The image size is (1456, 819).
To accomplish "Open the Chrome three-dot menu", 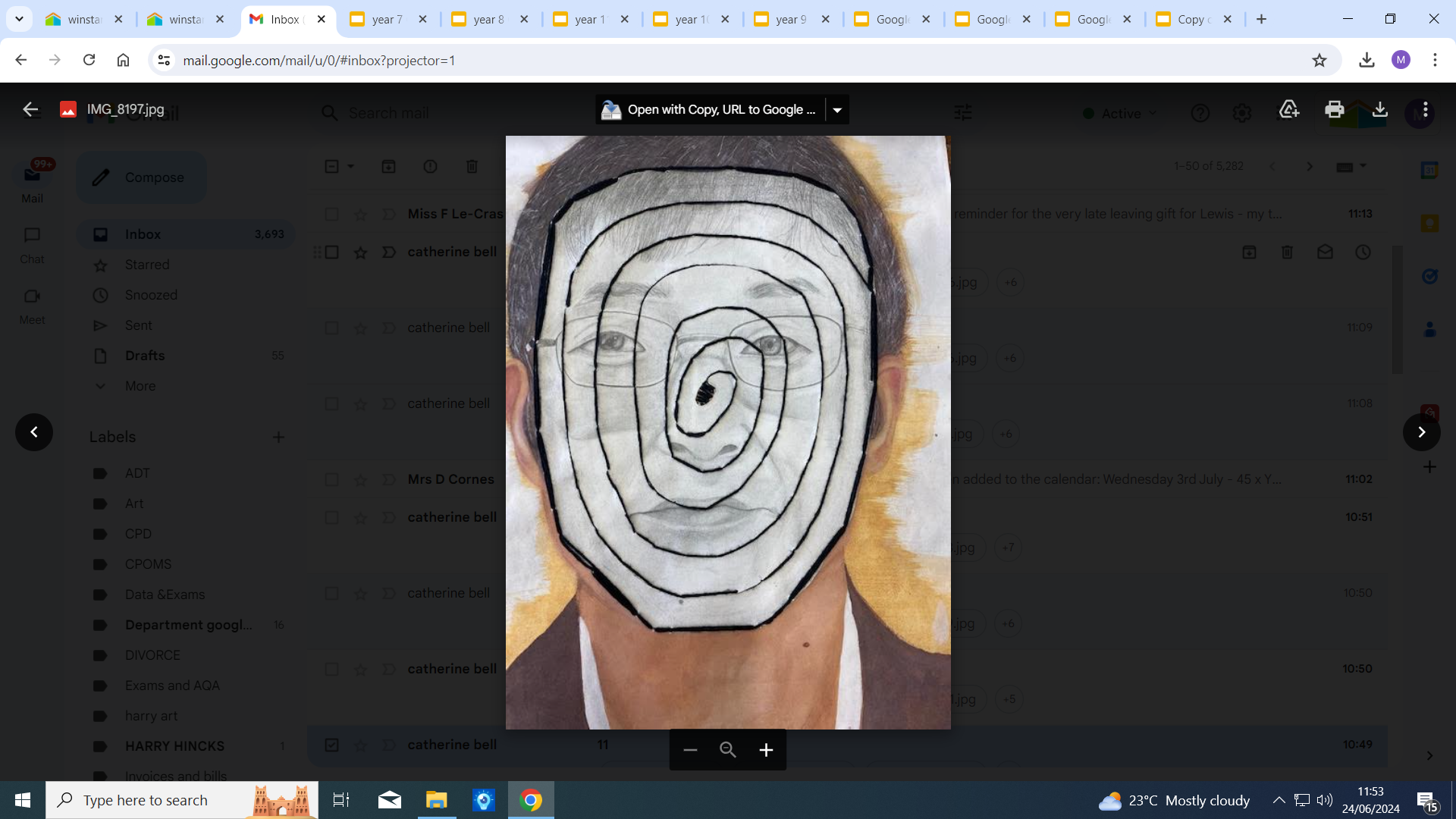I will pos(1435,60).
